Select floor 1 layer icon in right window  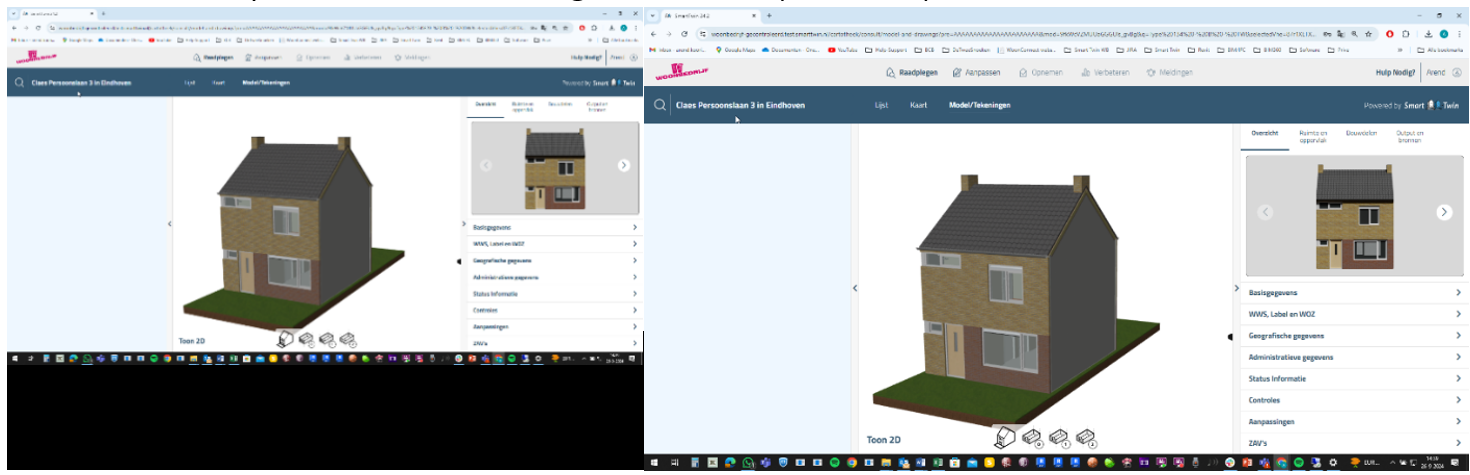tap(1059, 436)
